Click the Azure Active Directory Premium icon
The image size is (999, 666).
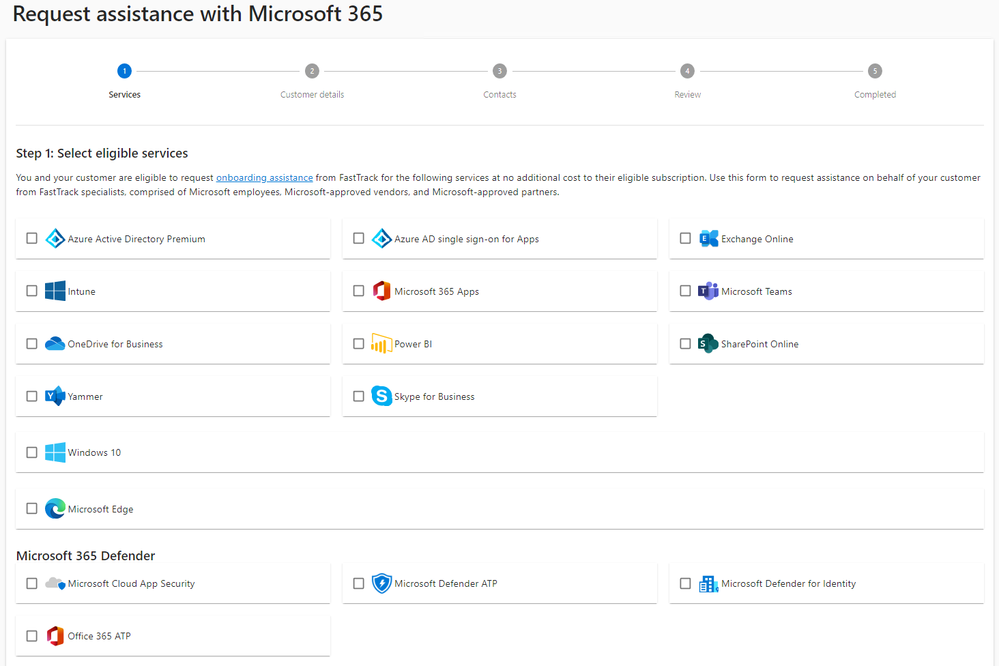[x=55, y=238]
